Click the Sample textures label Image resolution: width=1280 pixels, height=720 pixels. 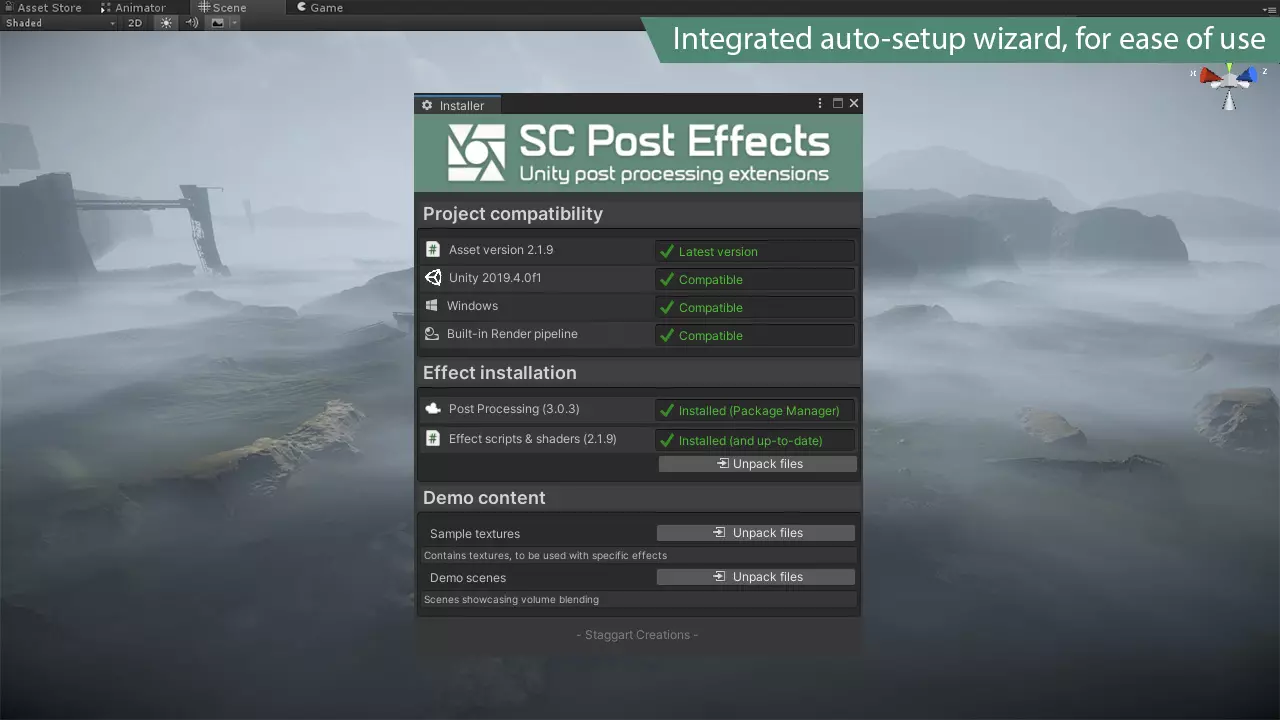click(475, 534)
